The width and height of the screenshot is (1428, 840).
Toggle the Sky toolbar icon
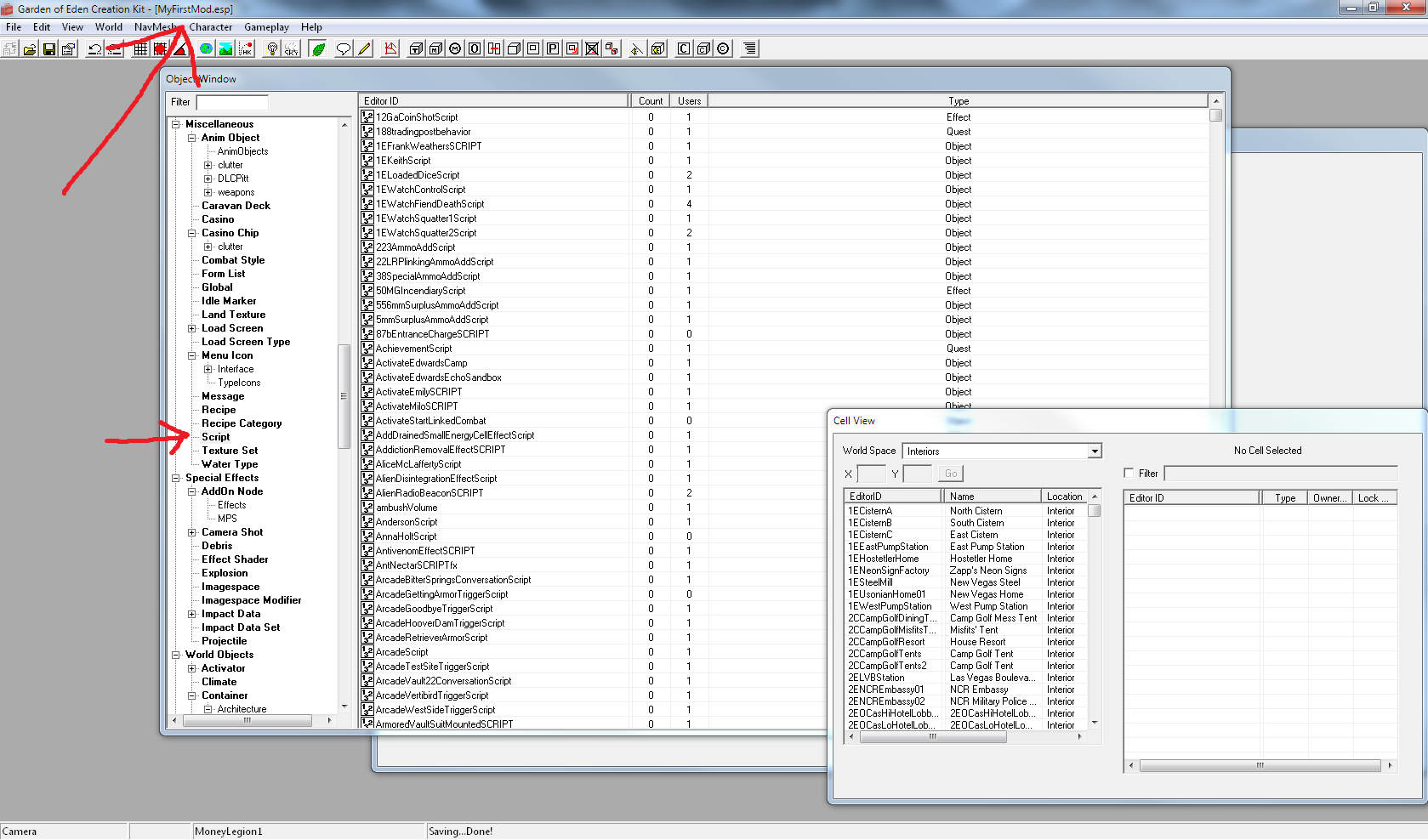coord(291,49)
